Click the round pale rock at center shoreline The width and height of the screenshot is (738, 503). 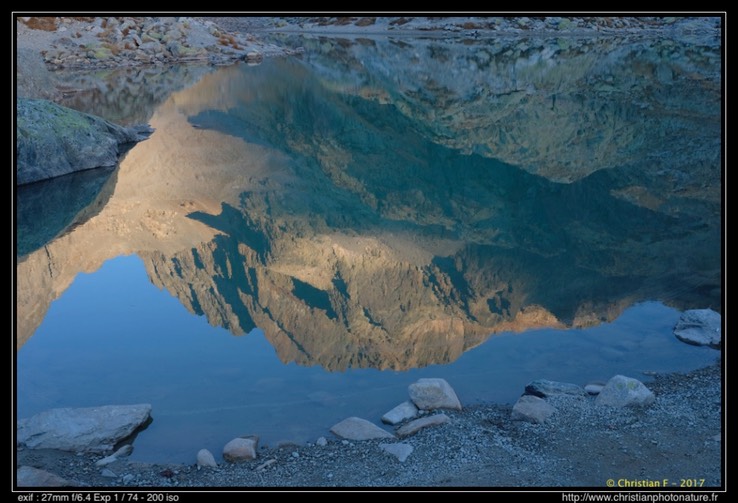coord(434,394)
